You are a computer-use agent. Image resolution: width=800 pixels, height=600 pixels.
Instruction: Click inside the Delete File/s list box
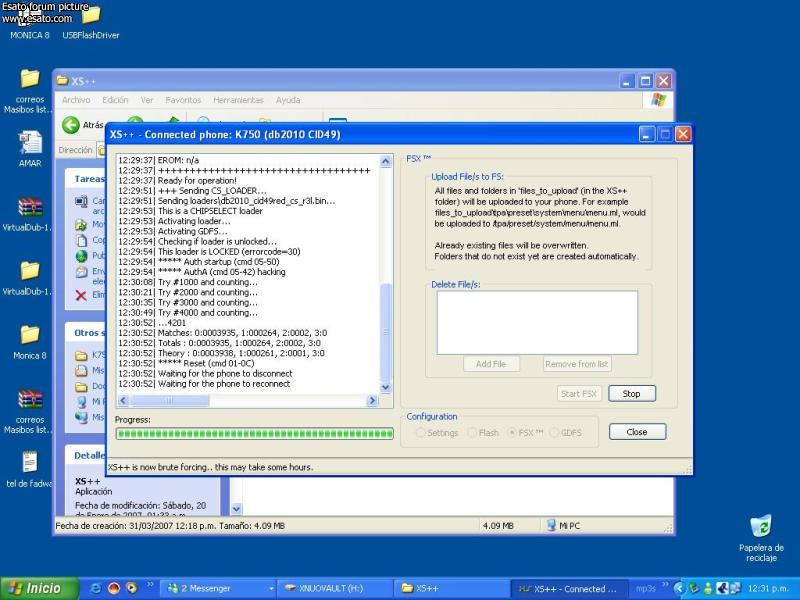tap(537, 322)
